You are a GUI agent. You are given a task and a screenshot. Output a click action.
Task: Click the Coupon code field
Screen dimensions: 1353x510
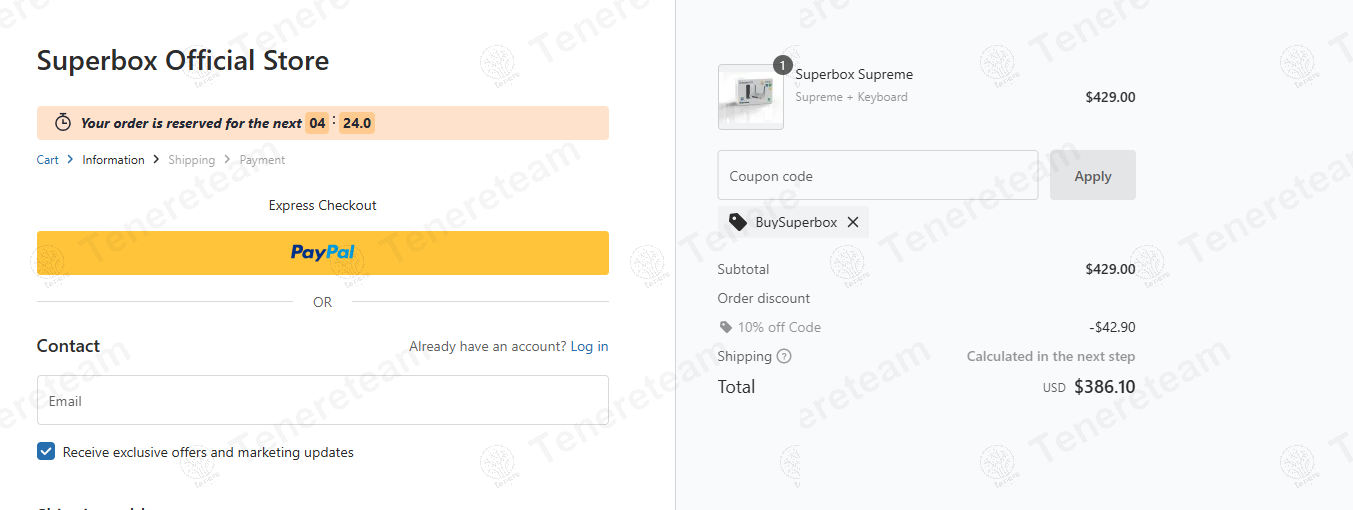877,176
